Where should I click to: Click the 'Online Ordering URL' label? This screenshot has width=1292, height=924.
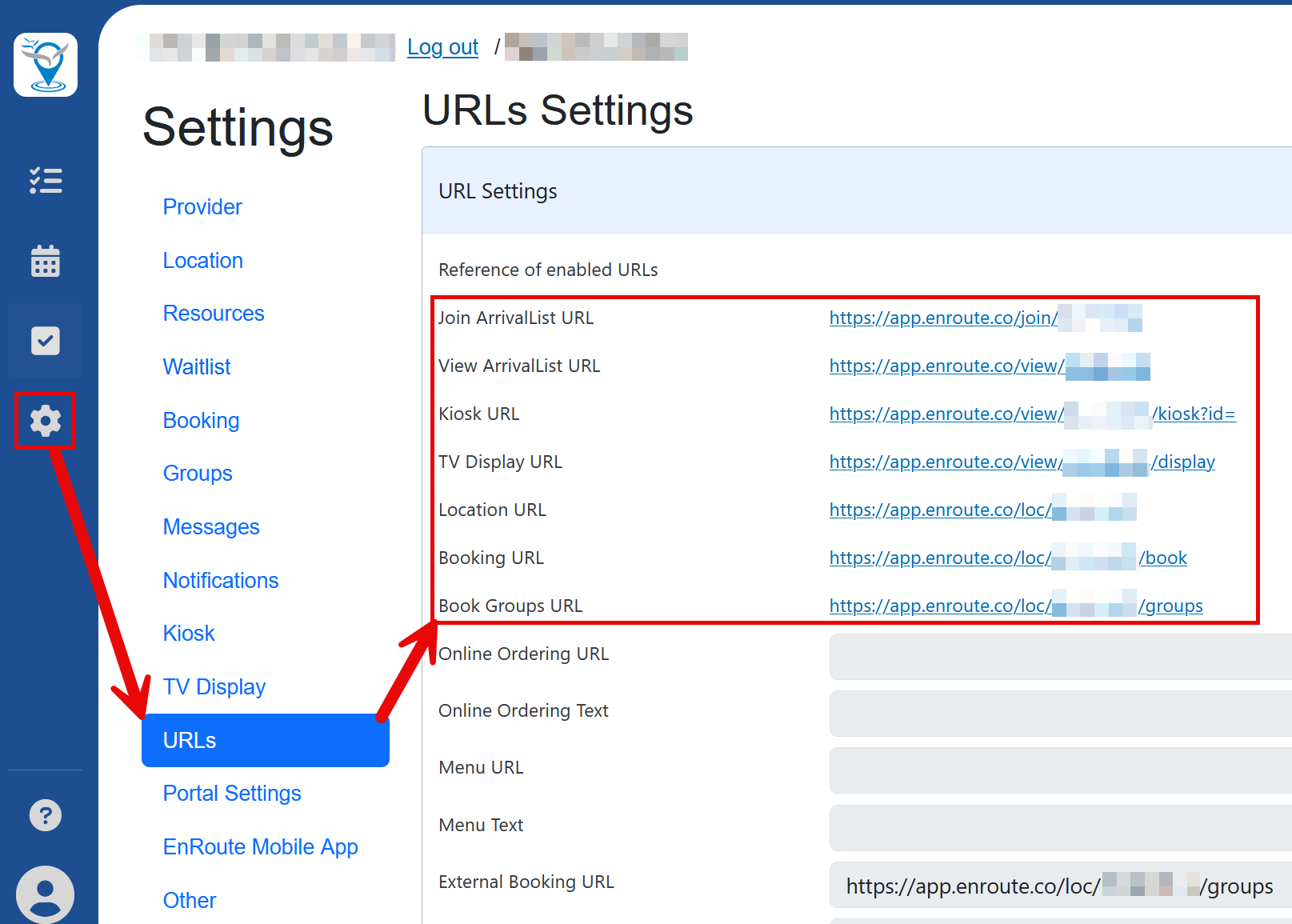tap(523, 654)
